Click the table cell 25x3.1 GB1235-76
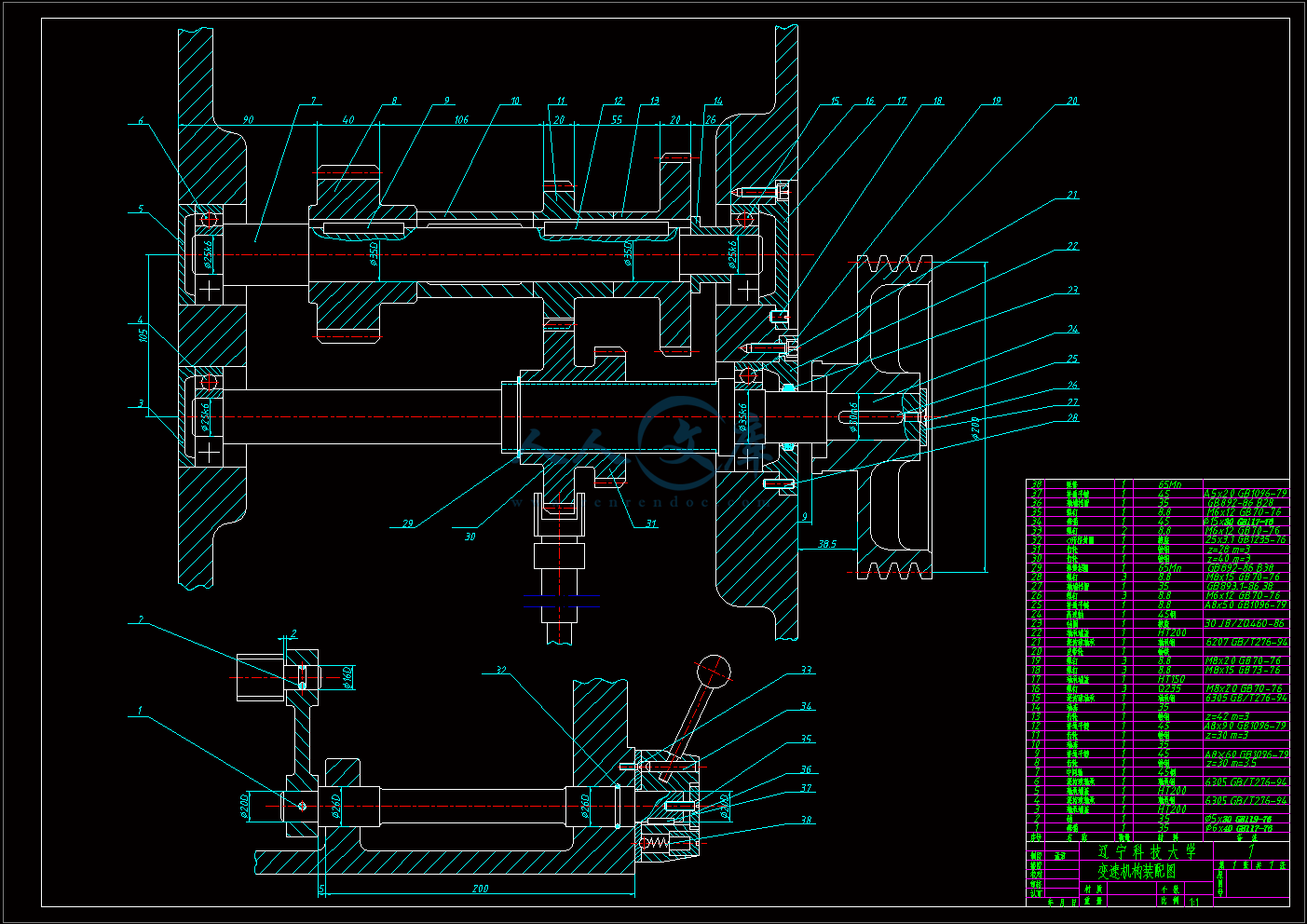 (x=1246, y=540)
